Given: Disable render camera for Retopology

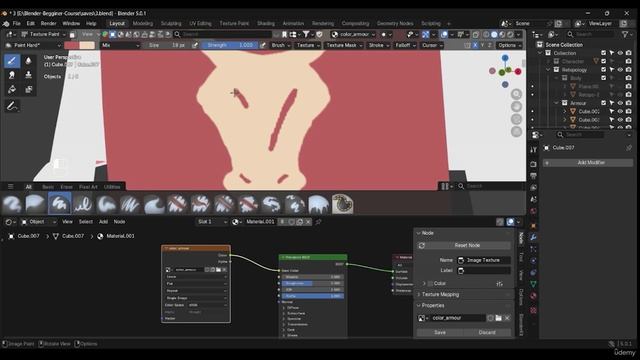Looking at the screenshot, I should (x=629, y=70).
